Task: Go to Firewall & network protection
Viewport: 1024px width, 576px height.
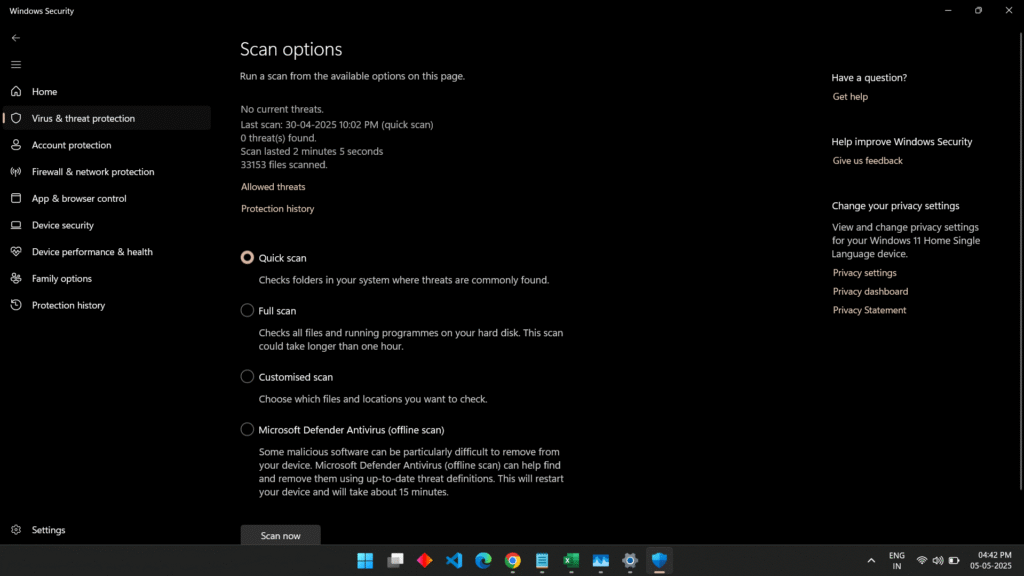Action: click(x=93, y=172)
